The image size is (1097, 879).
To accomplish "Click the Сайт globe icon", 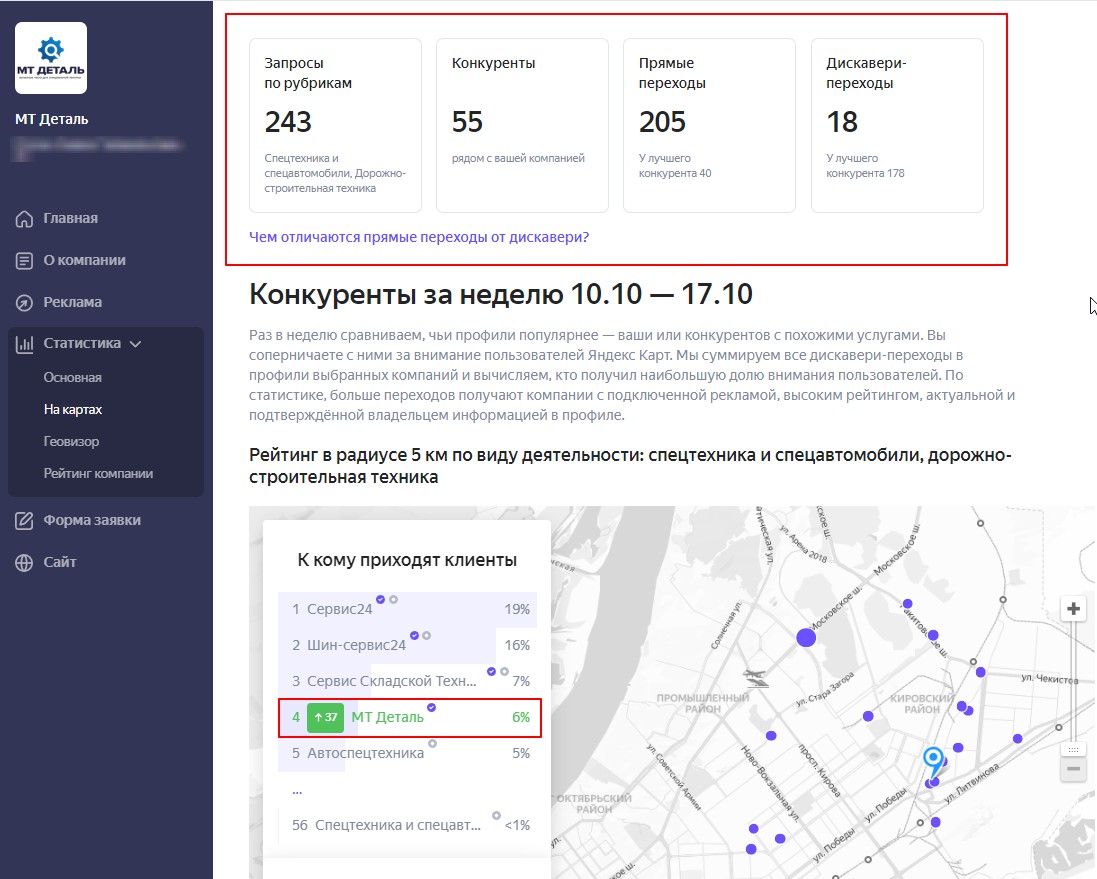I will tap(25, 563).
